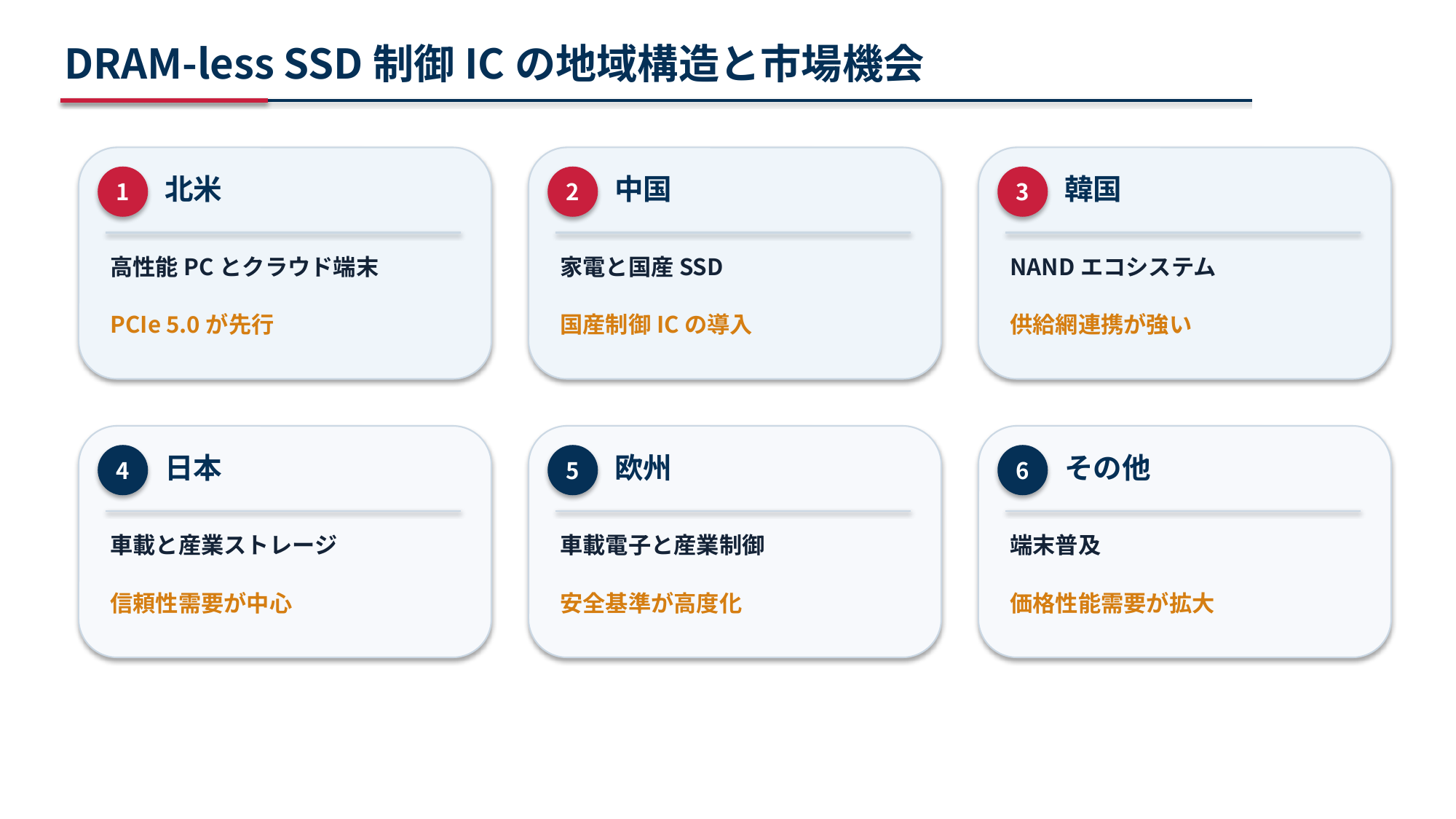Click the 欧州 card heading
The image size is (1456, 819).
[643, 468]
